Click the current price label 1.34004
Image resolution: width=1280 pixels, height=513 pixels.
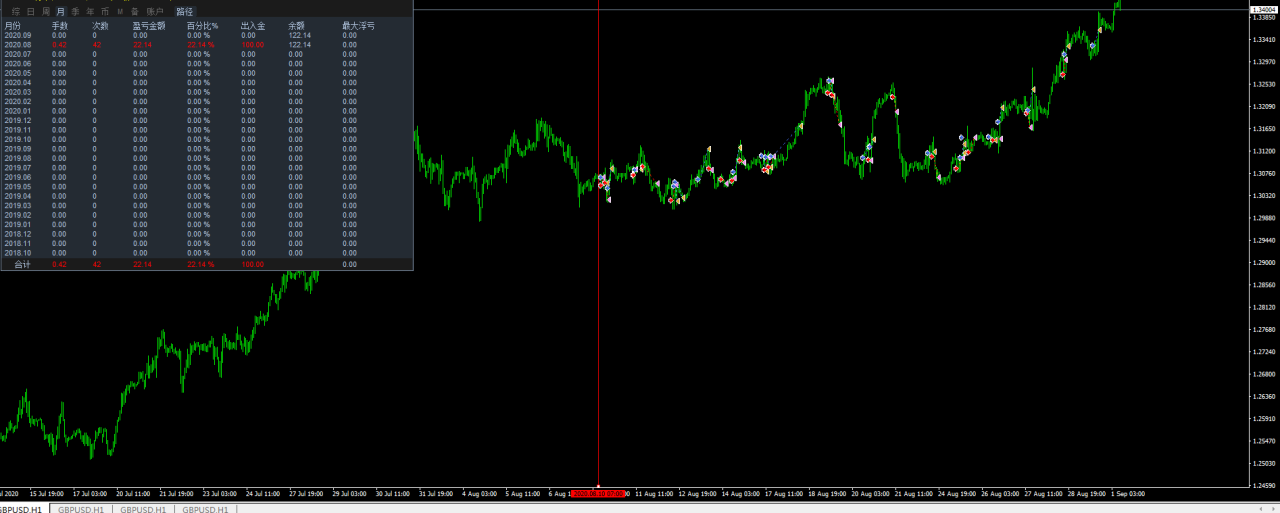[1262, 9]
